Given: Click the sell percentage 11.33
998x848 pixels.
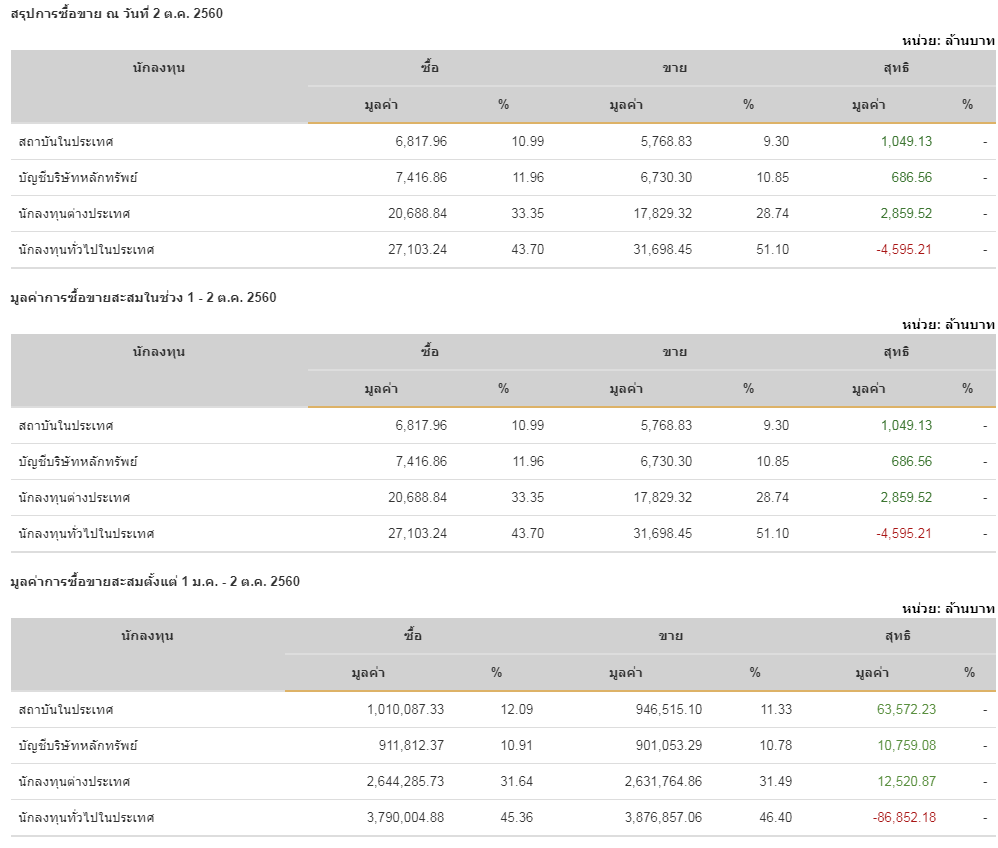Looking at the screenshot, I should [775, 709].
